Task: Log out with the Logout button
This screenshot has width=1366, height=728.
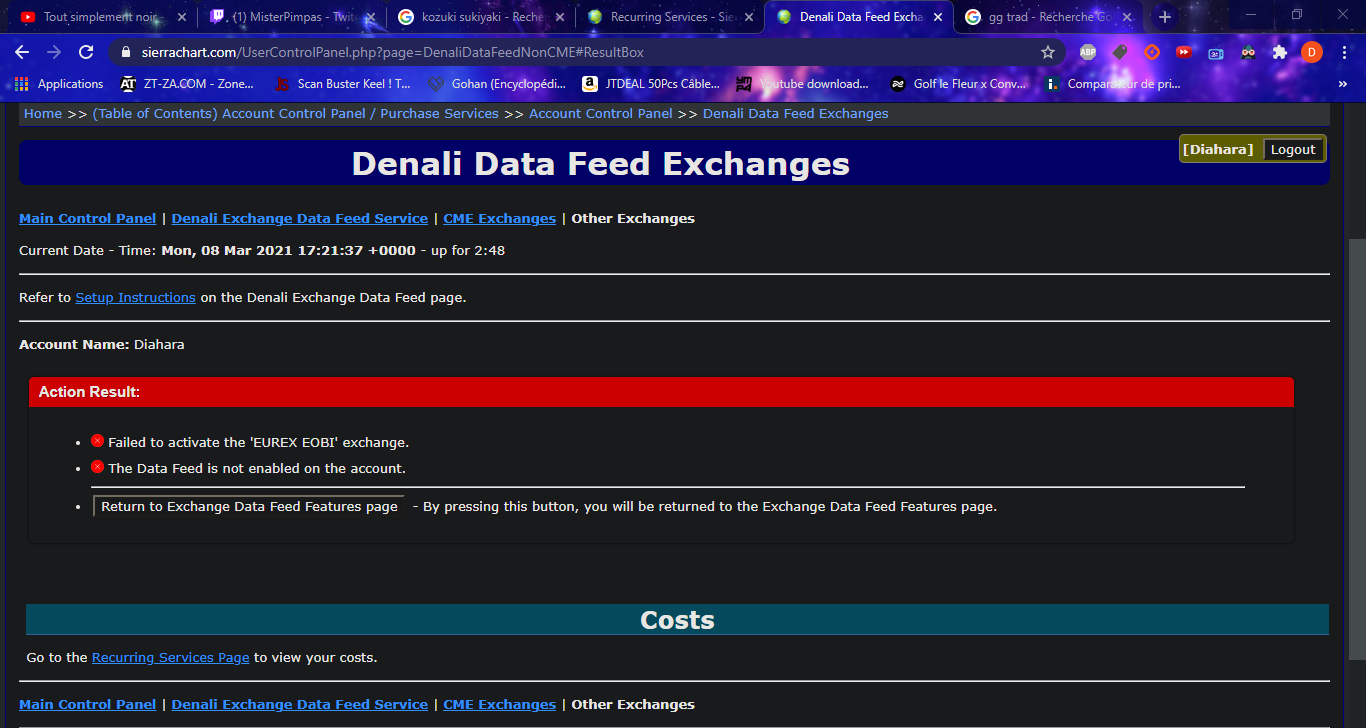Action: (x=1293, y=149)
